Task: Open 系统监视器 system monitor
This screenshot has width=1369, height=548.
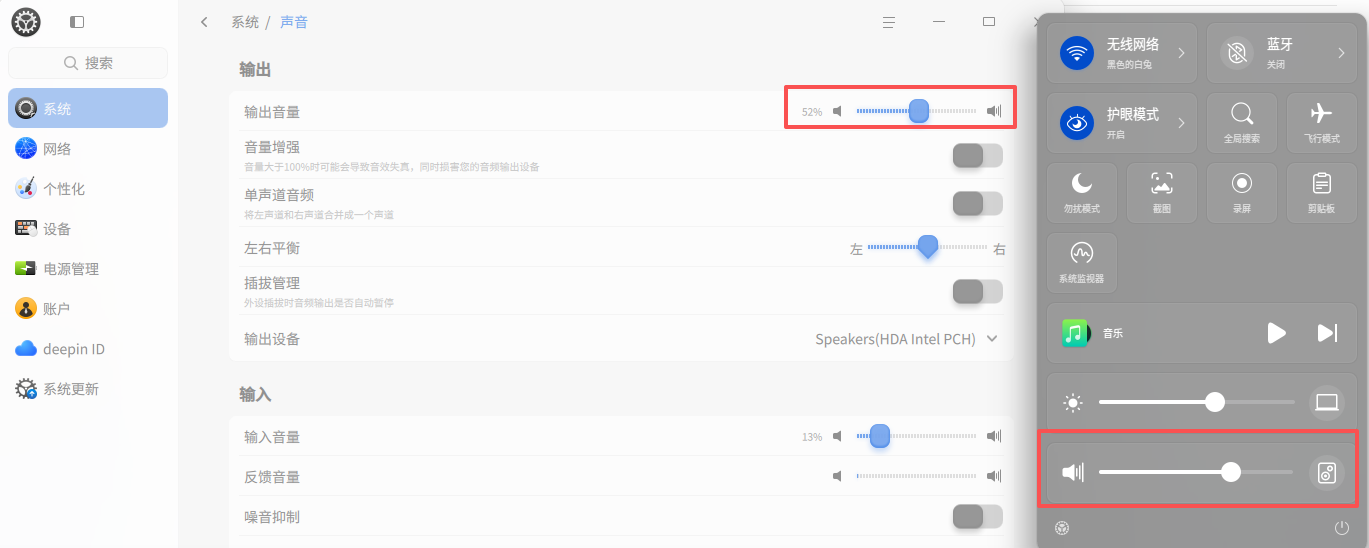Action: point(1082,263)
